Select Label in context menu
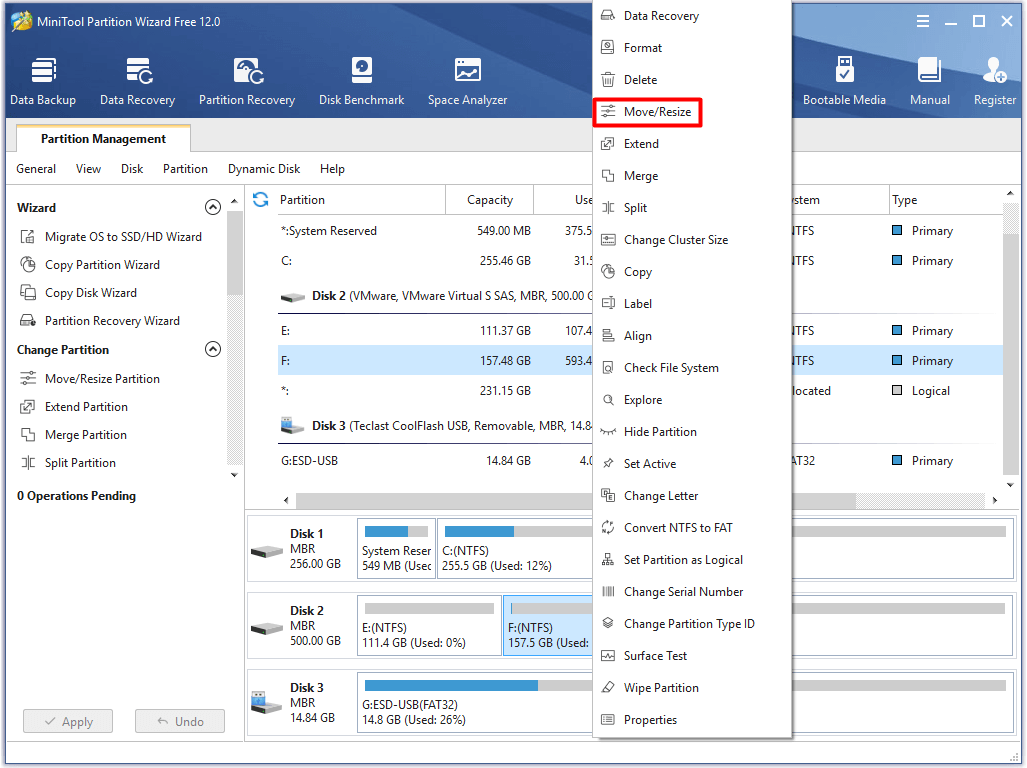1027x768 pixels. coord(692,304)
